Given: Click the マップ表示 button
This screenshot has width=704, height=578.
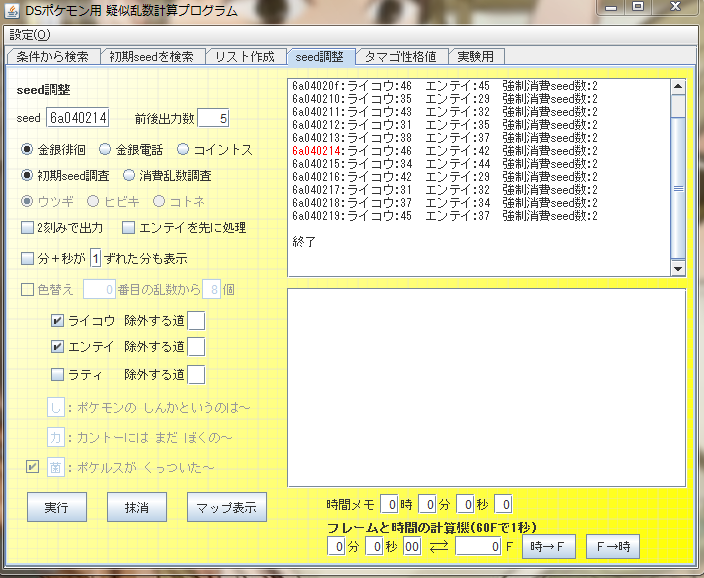Looking at the screenshot, I should point(227,507).
